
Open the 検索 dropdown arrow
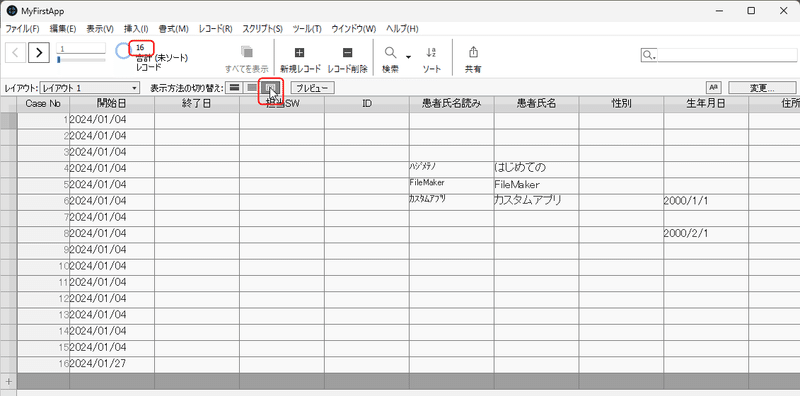tap(408, 57)
